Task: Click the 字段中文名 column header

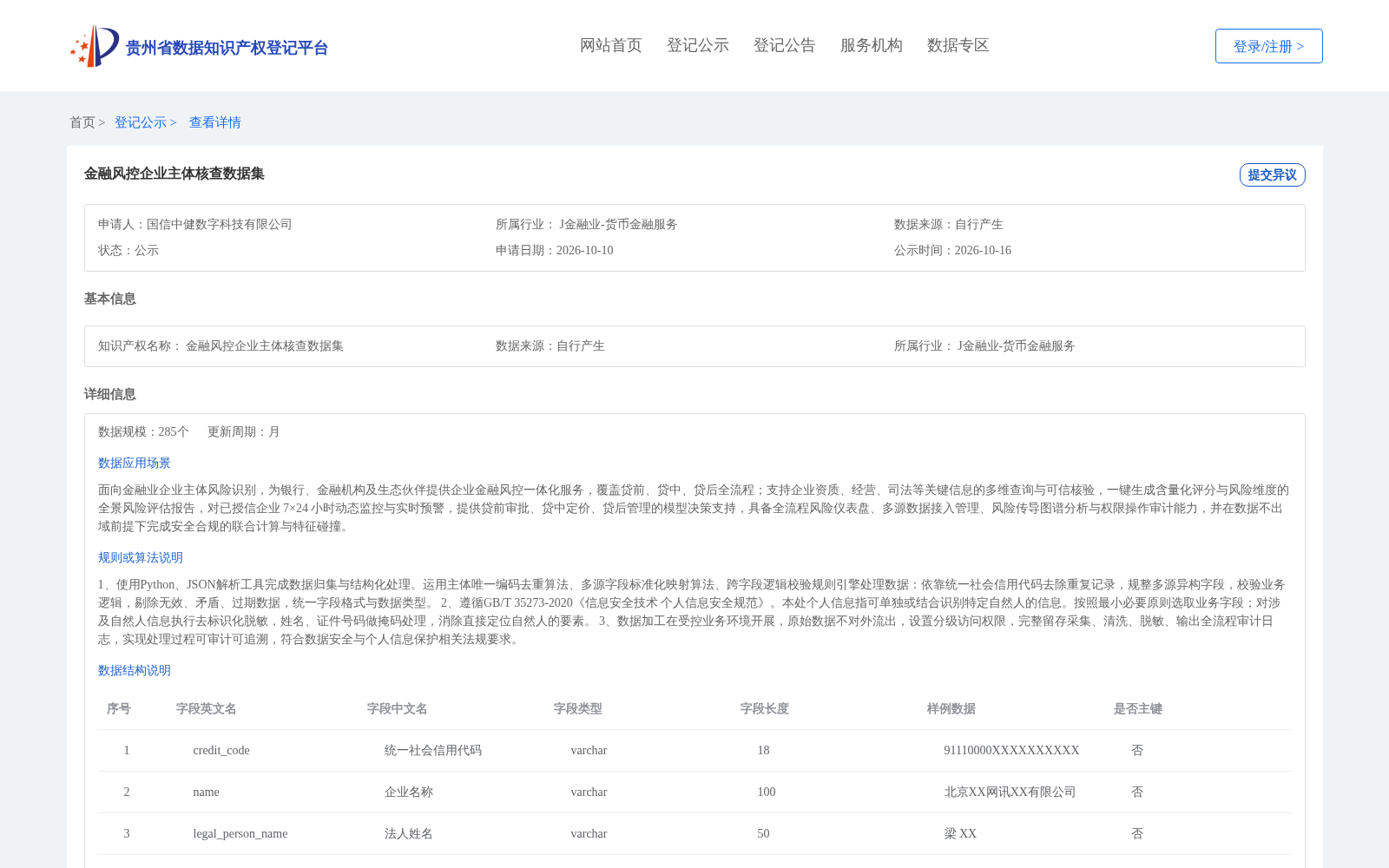Action: click(x=398, y=708)
